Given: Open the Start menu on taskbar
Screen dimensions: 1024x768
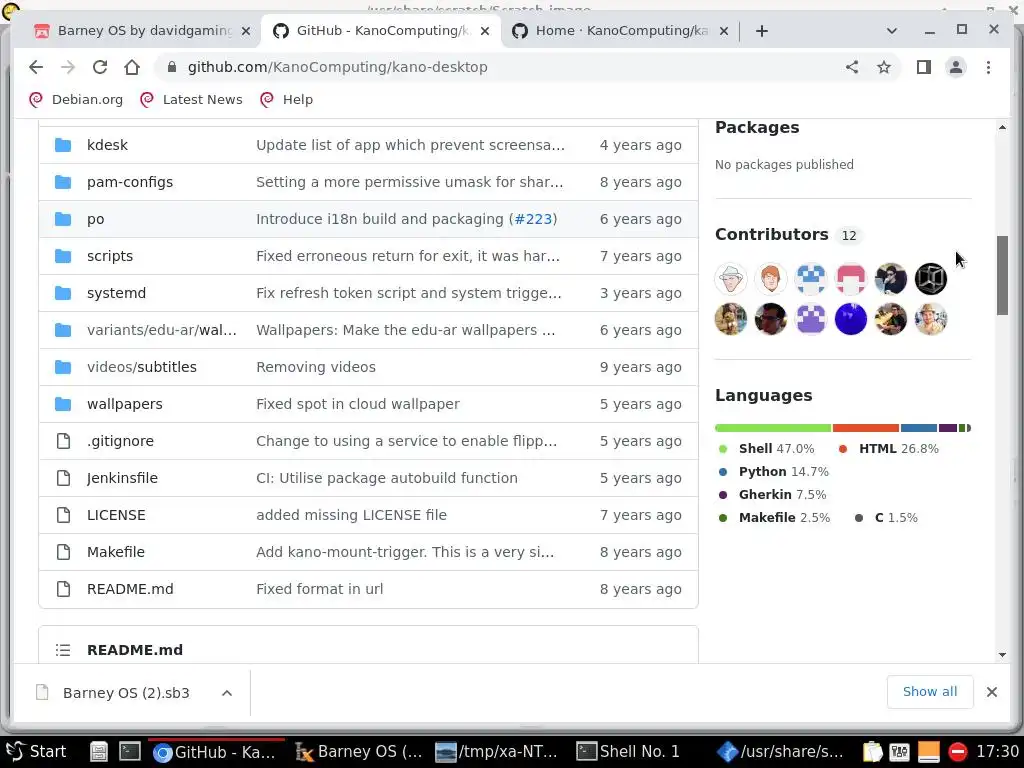Looking at the screenshot, I should [x=37, y=752].
